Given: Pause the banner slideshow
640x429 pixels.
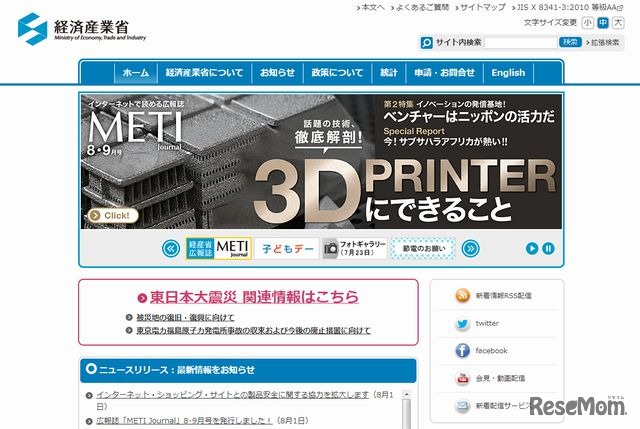Looking at the screenshot, I should click(x=548, y=248).
